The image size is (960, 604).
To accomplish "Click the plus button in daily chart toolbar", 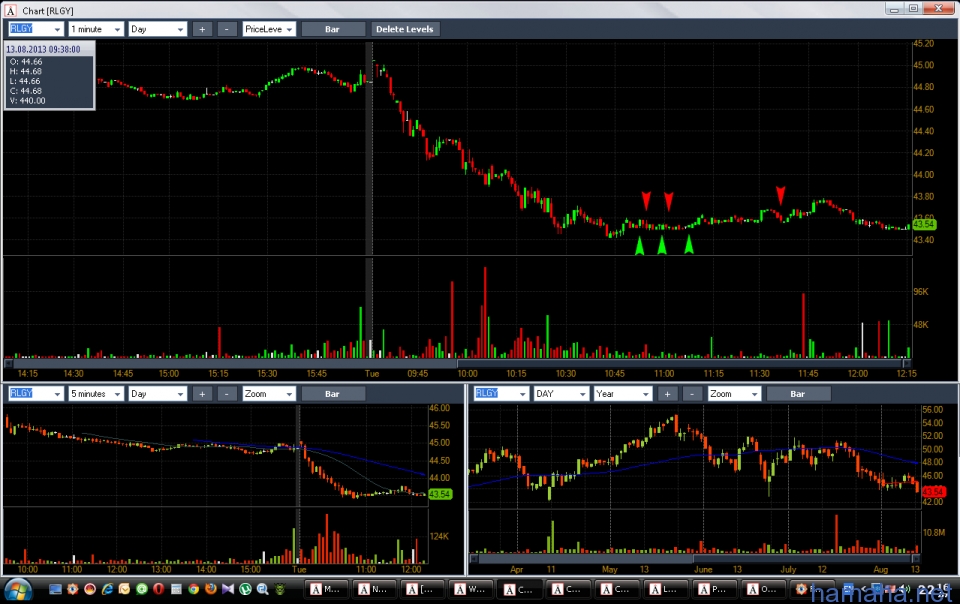I will [x=667, y=394].
